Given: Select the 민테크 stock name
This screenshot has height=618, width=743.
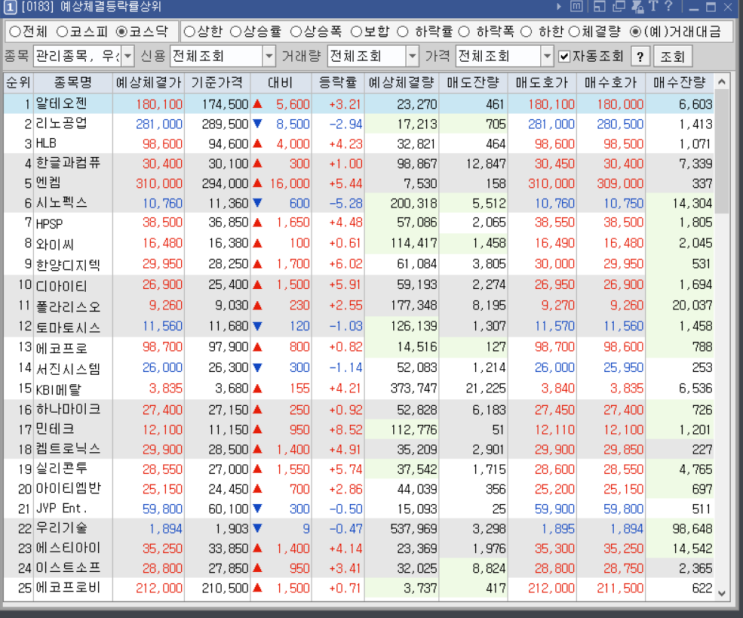Looking at the screenshot, I should coord(55,429).
